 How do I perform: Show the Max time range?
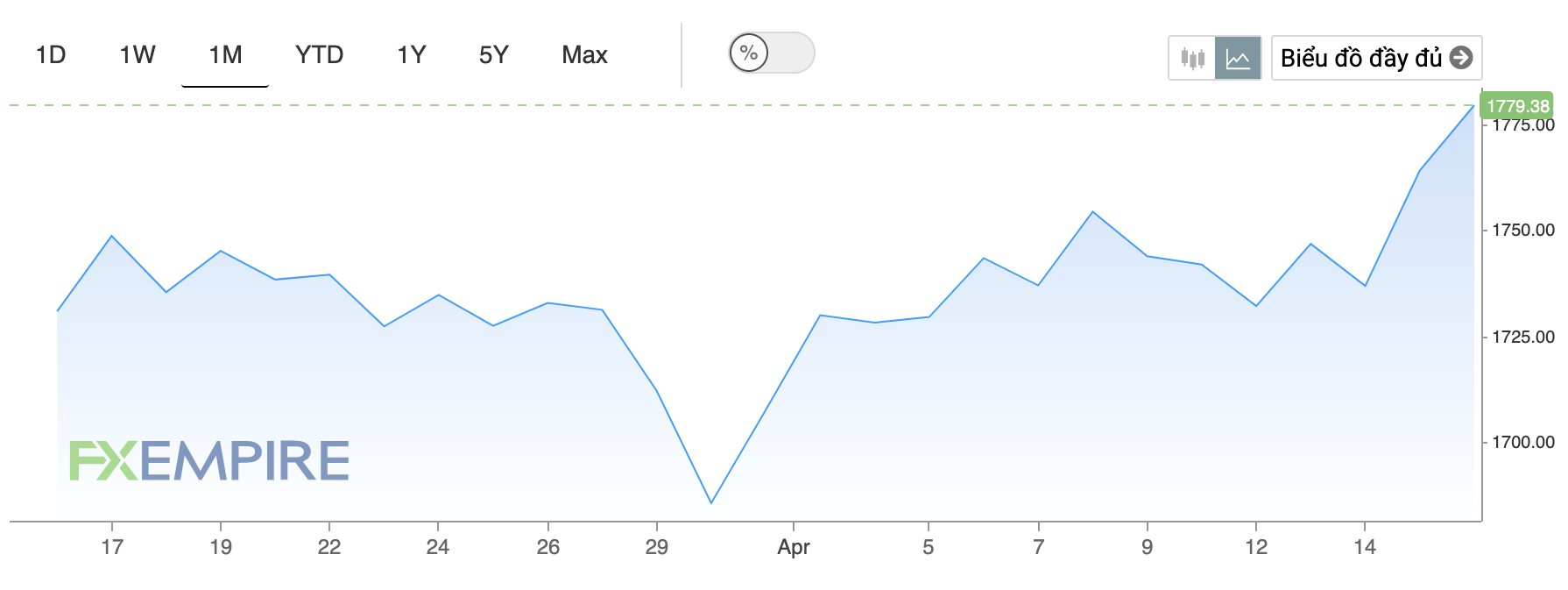pos(584,55)
